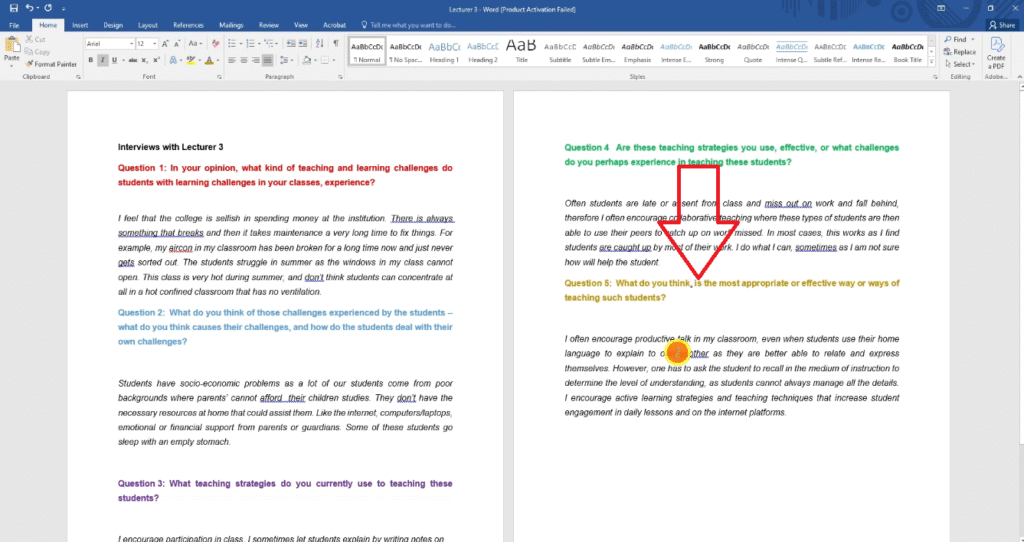Open the font size dropdown
This screenshot has height=542, width=1024.
[154, 44]
